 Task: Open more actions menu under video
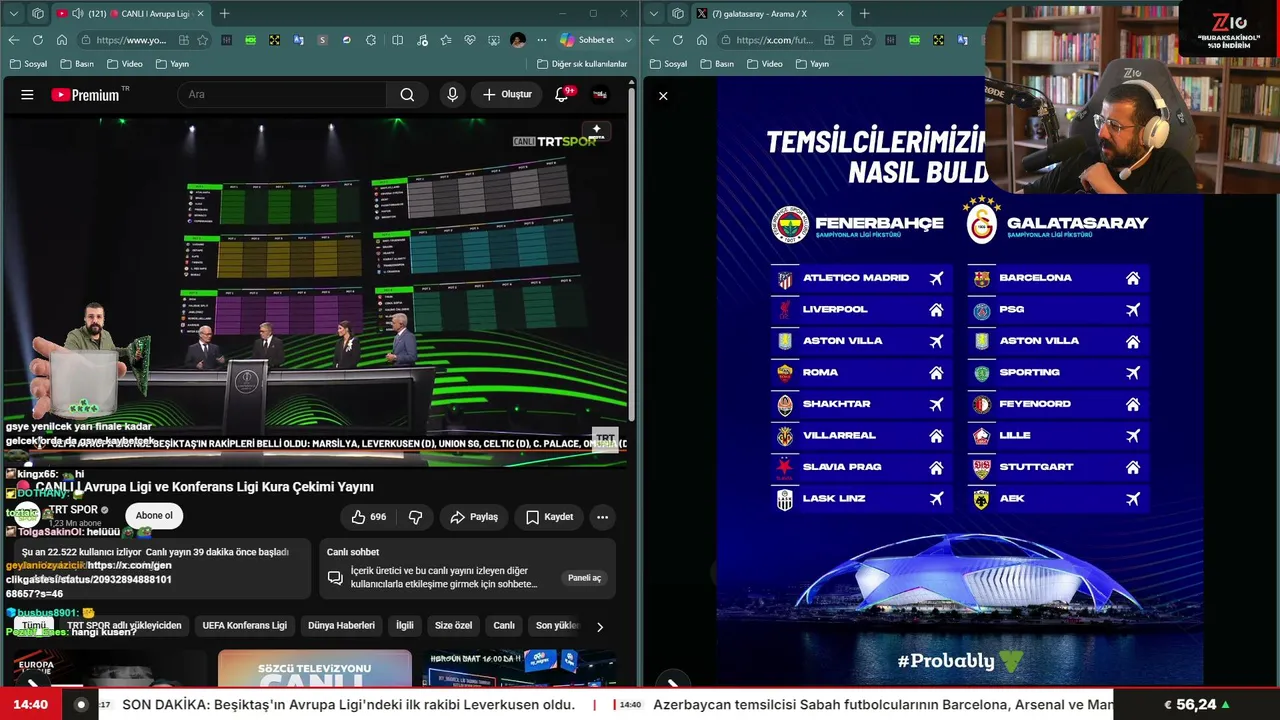point(602,517)
